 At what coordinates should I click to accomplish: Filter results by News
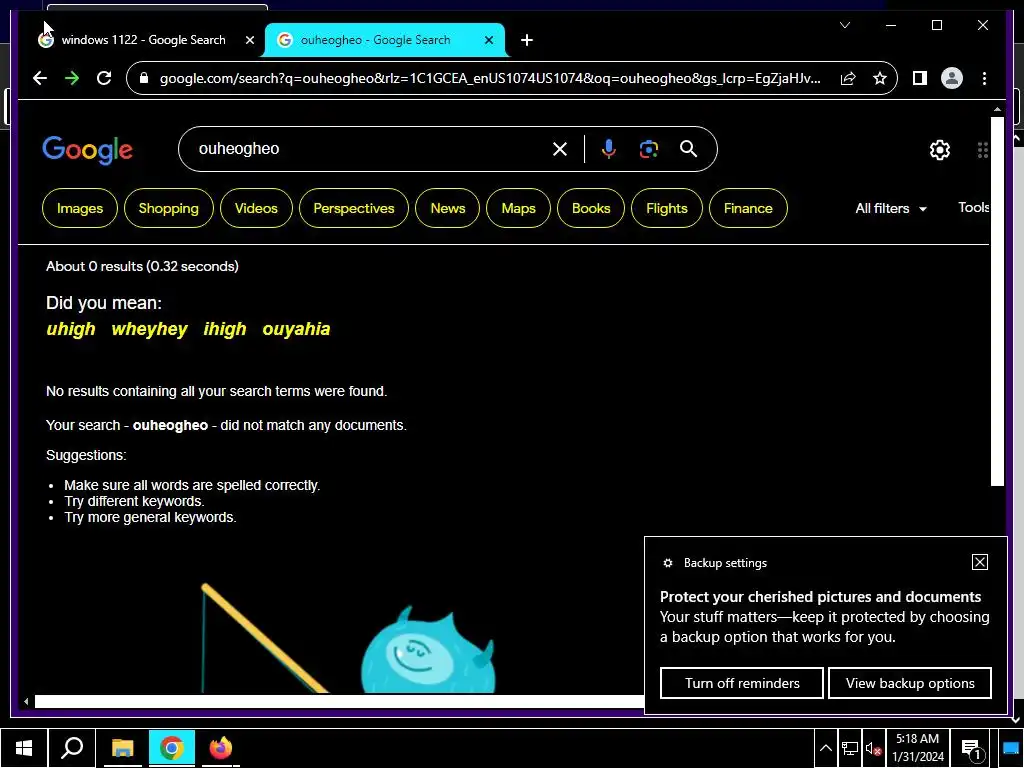447,208
